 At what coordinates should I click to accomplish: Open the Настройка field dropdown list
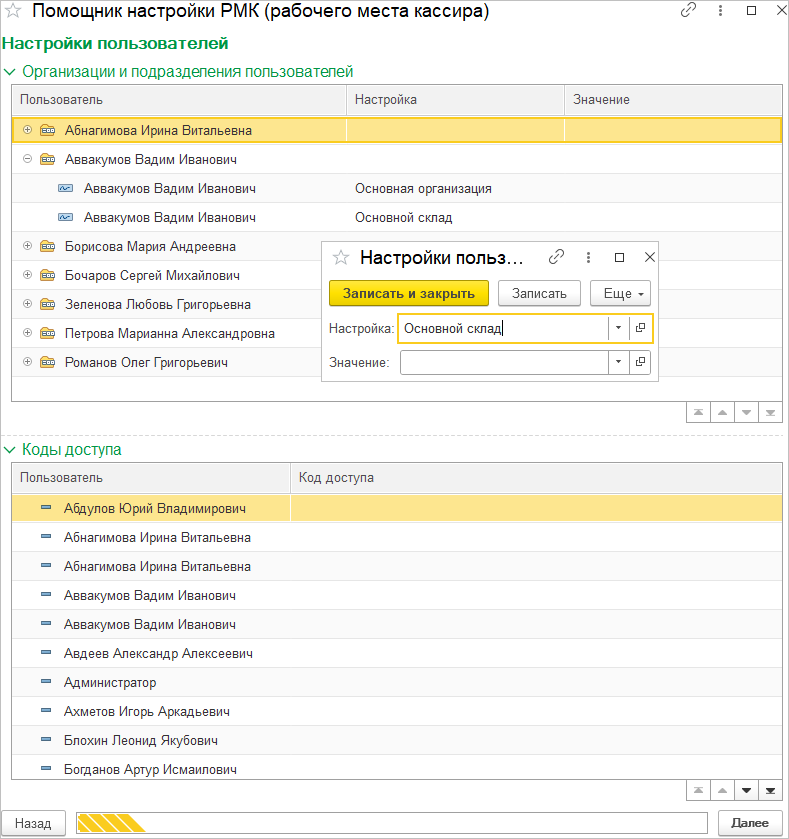point(618,328)
